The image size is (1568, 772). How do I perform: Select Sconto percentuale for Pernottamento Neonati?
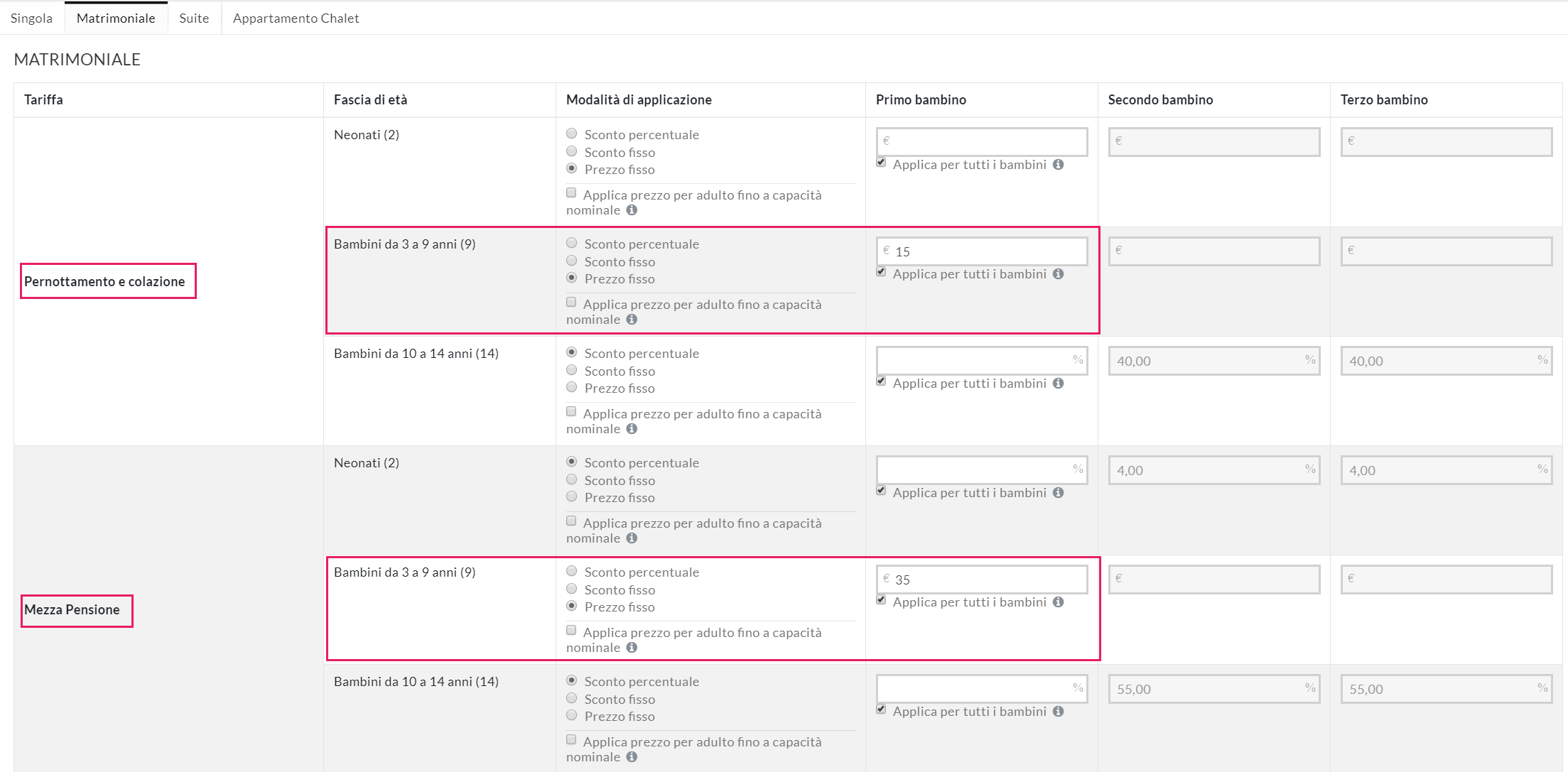click(571, 134)
